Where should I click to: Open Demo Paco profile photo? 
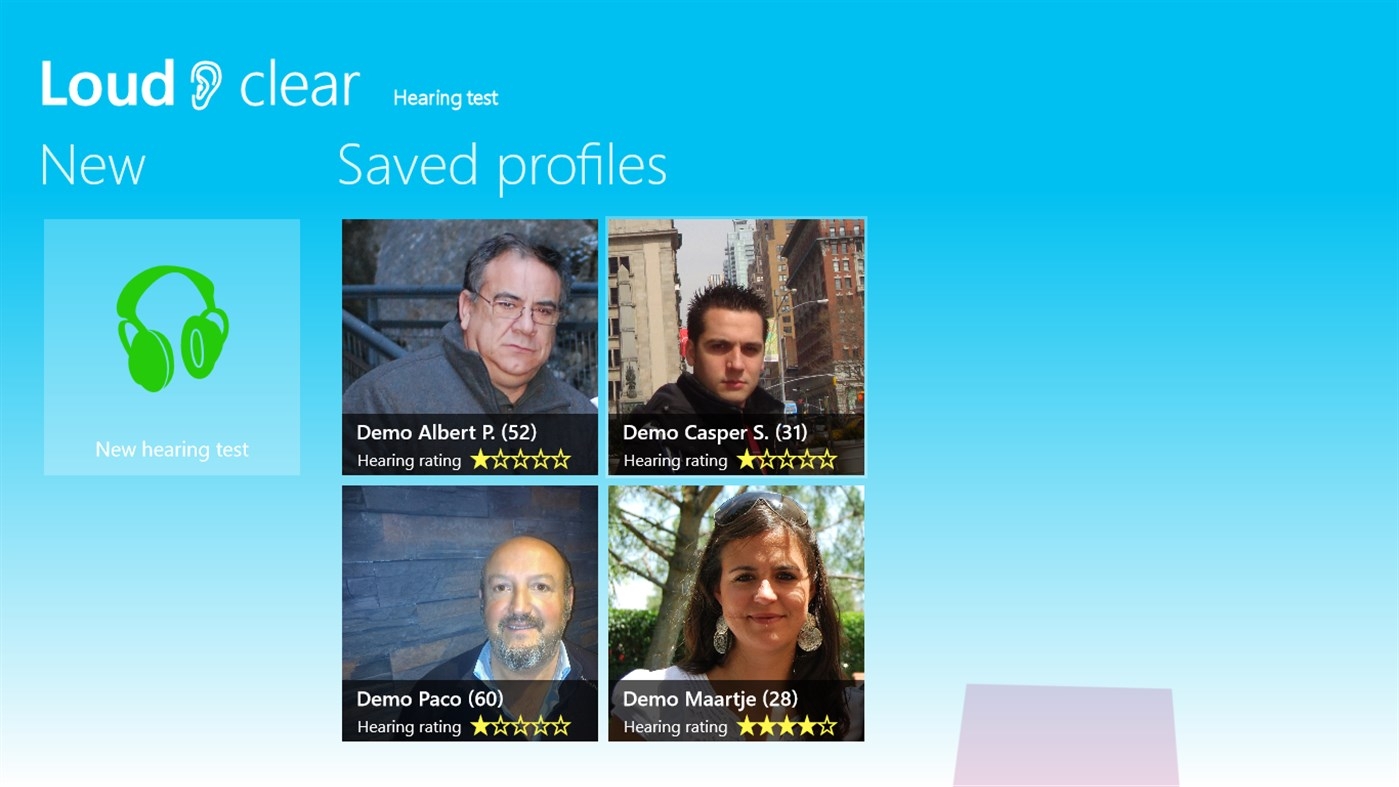coord(470,583)
